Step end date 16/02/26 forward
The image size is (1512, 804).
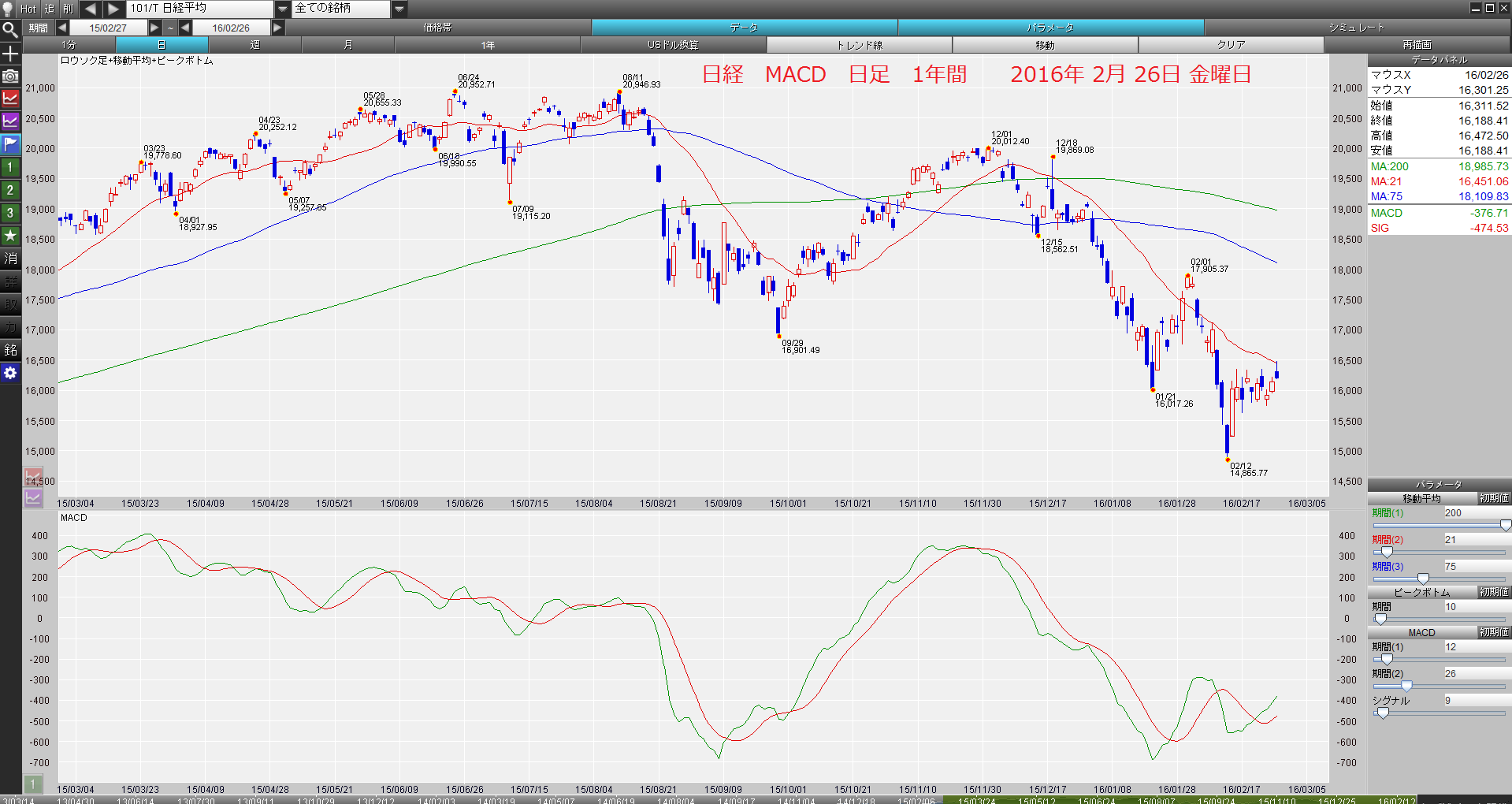pos(277,28)
